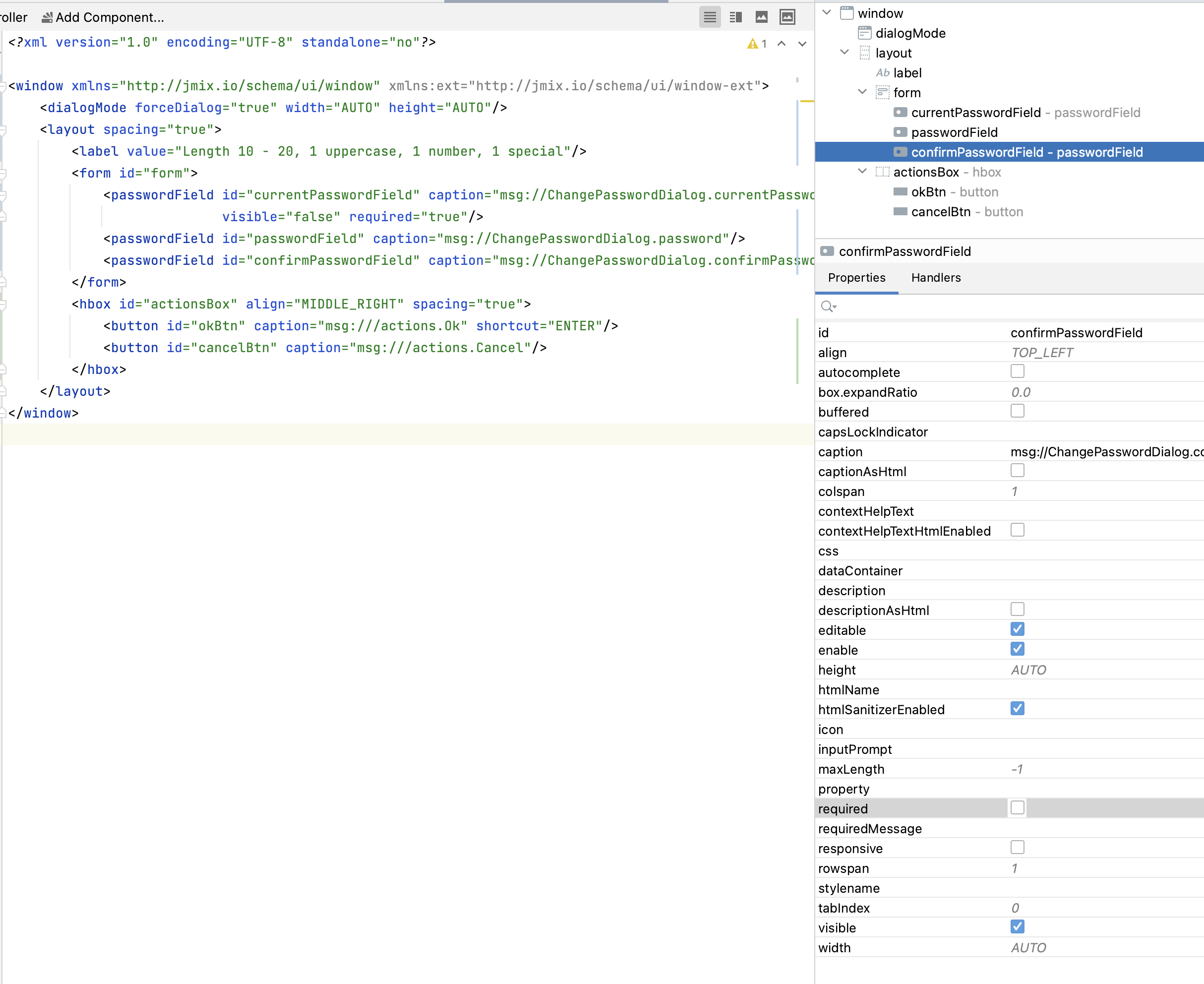The width and height of the screenshot is (1204, 984).
Task: Click the hbox actionsBox line in code
Action: [301, 305]
